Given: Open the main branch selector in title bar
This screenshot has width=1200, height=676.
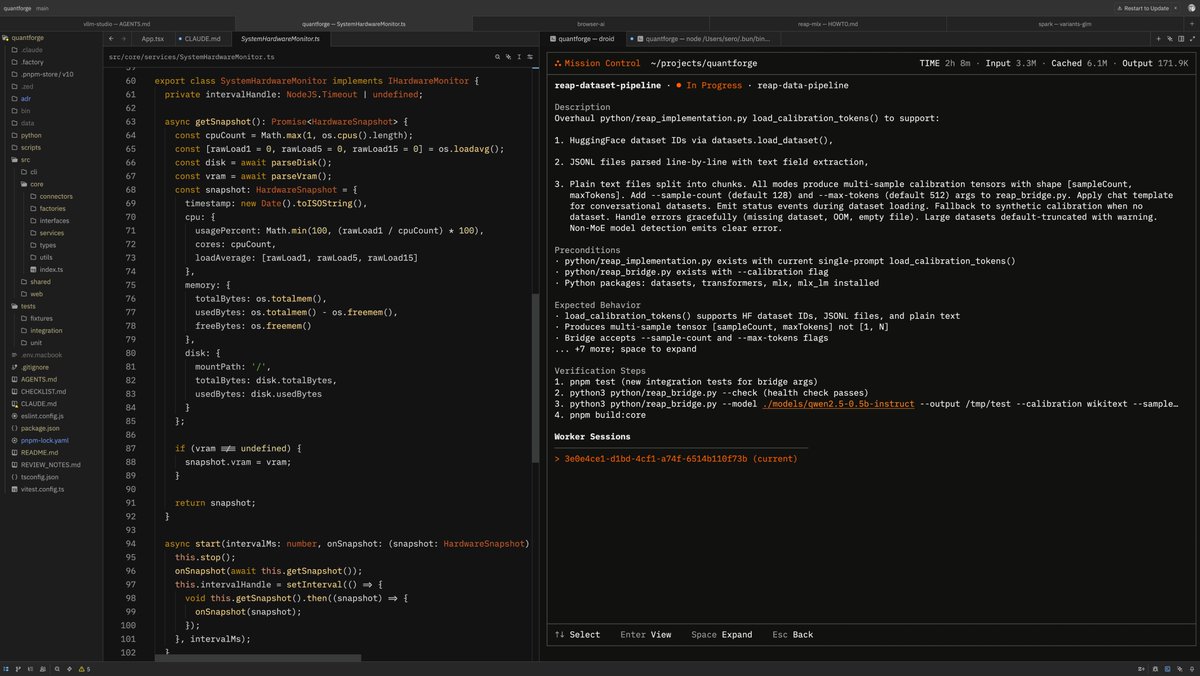Looking at the screenshot, I should tap(43, 7).
